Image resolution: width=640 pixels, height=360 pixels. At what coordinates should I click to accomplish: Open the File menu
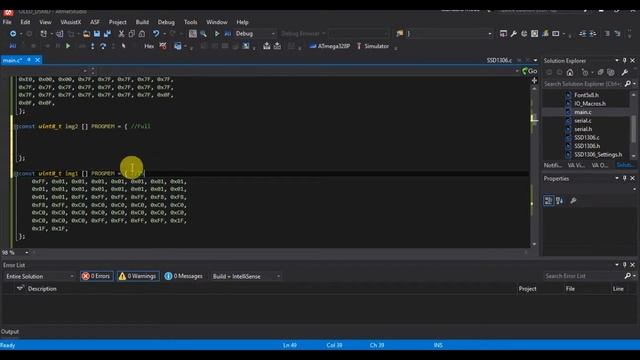(7, 22)
